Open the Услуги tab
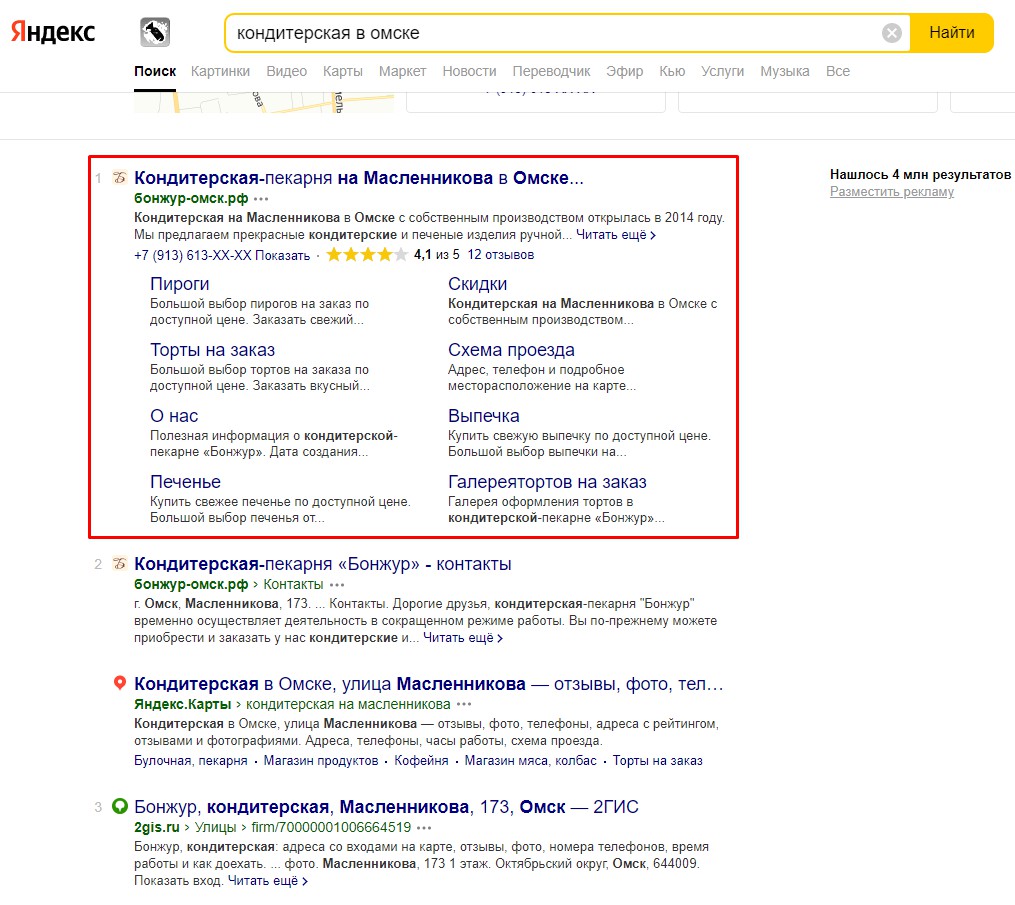 [722, 71]
